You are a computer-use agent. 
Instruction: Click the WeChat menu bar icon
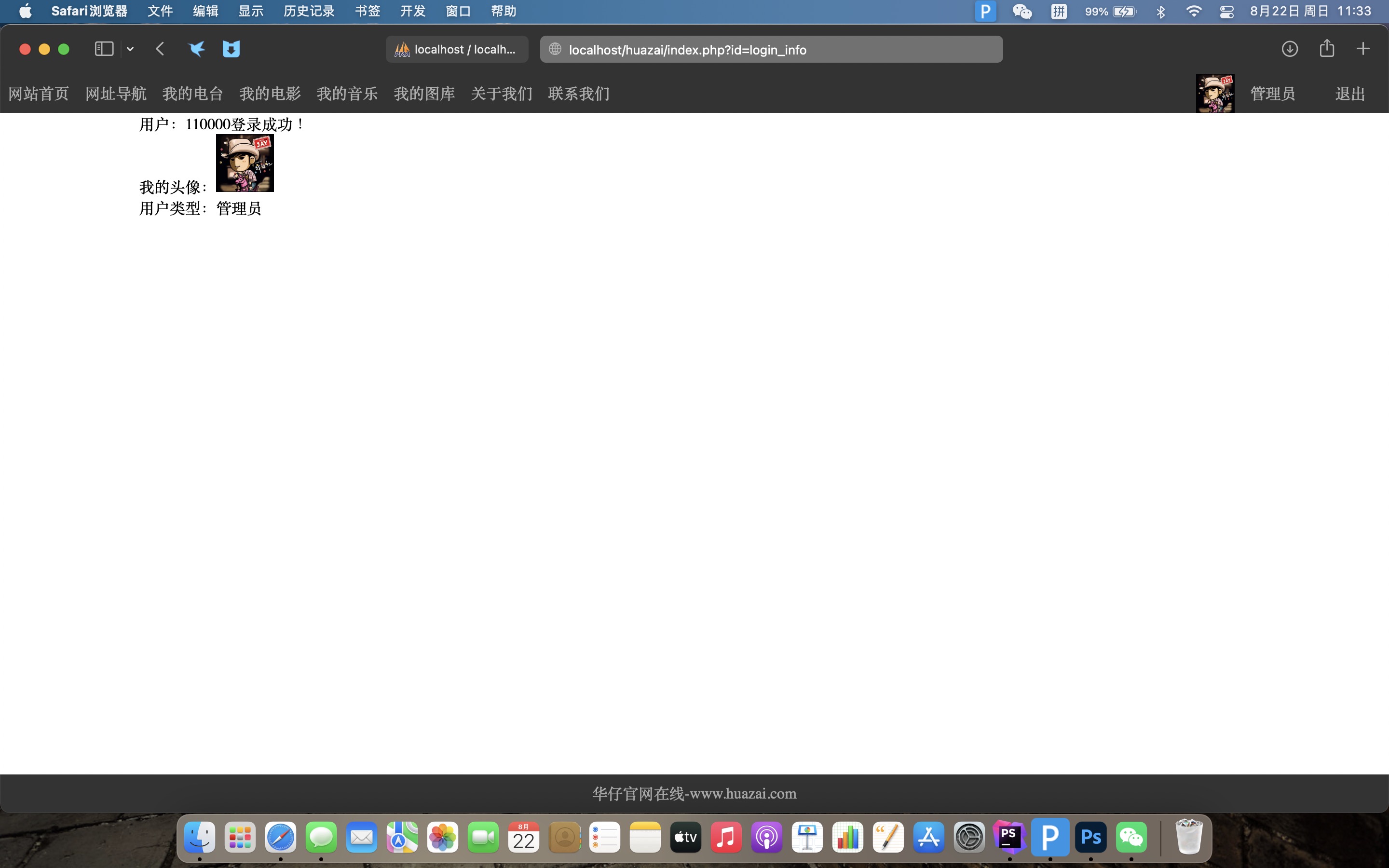click(x=1021, y=12)
